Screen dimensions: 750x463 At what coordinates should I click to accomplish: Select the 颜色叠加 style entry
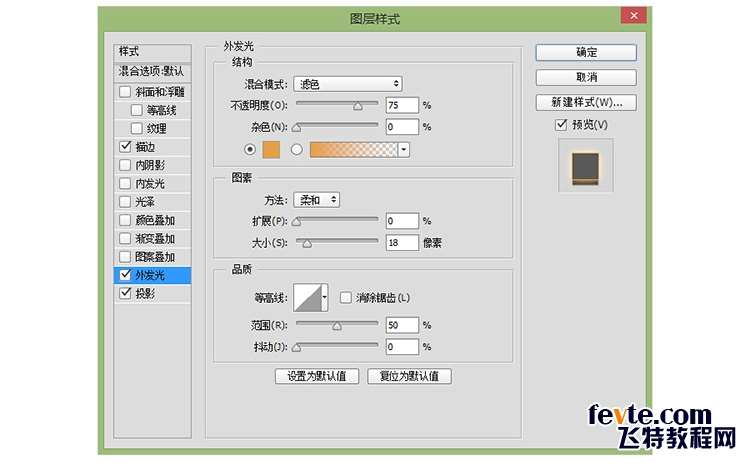coord(155,220)
